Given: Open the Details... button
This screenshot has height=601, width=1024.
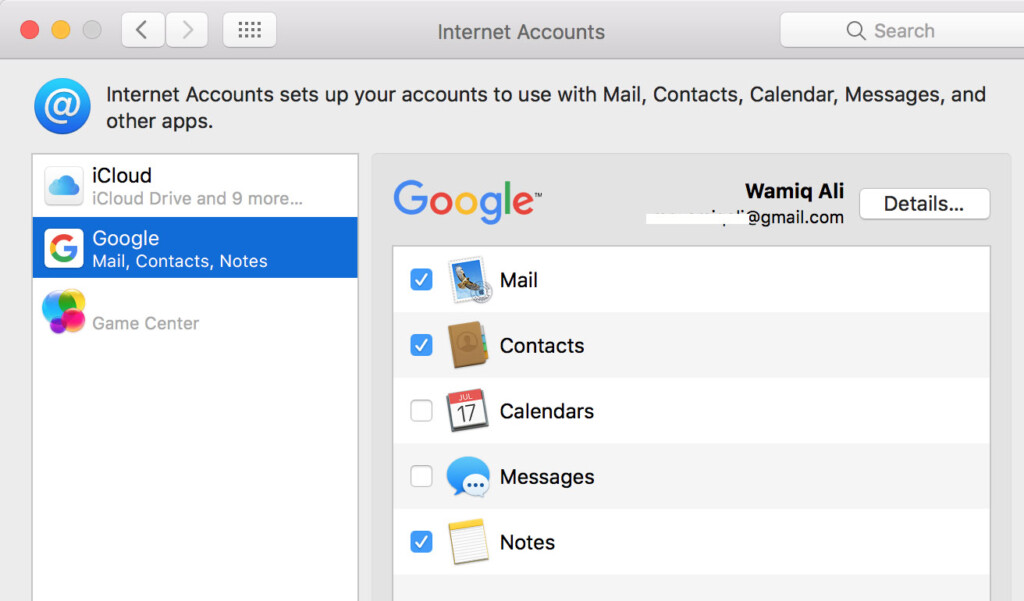Looking at the screenshot, I should coord(924,204).
